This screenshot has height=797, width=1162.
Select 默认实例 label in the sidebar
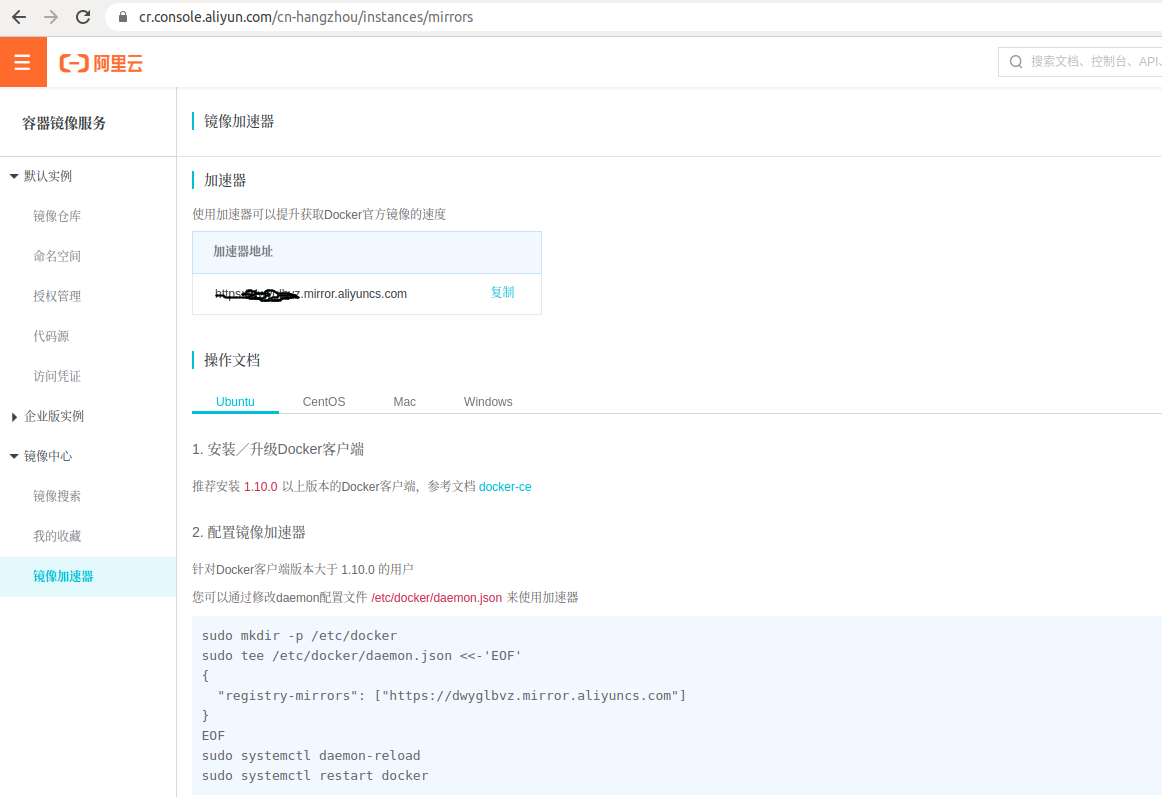[x=48, y=176]
